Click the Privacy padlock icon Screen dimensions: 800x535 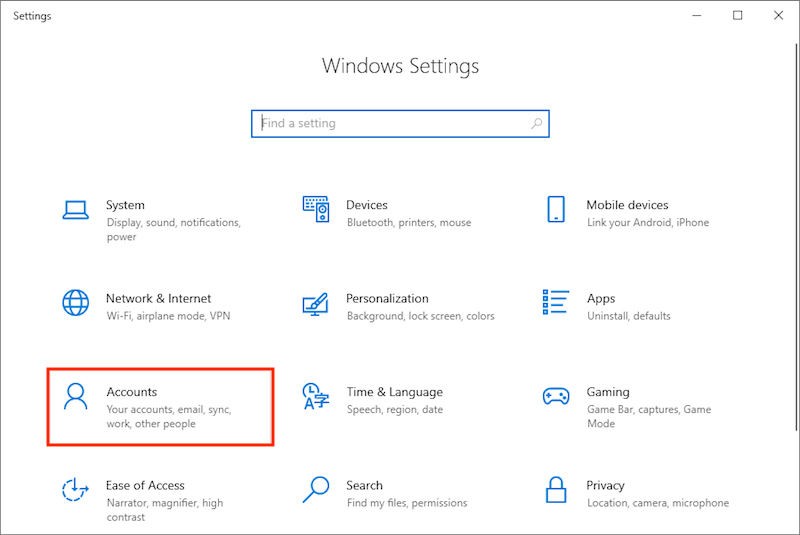[x=556, y=490]
